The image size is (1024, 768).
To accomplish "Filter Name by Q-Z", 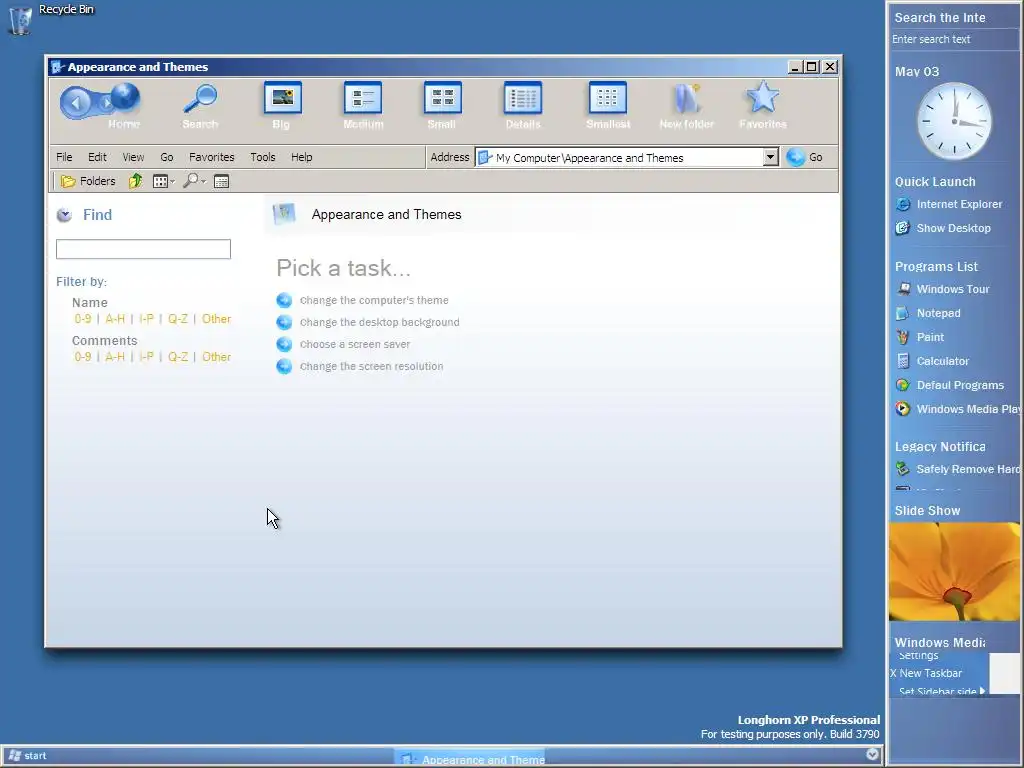I will 178,319.
